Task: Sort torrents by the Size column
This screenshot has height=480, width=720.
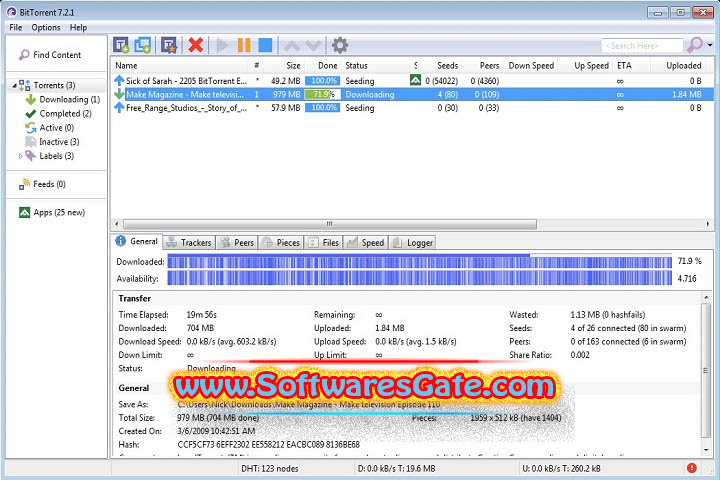Action: click(293, 66)
